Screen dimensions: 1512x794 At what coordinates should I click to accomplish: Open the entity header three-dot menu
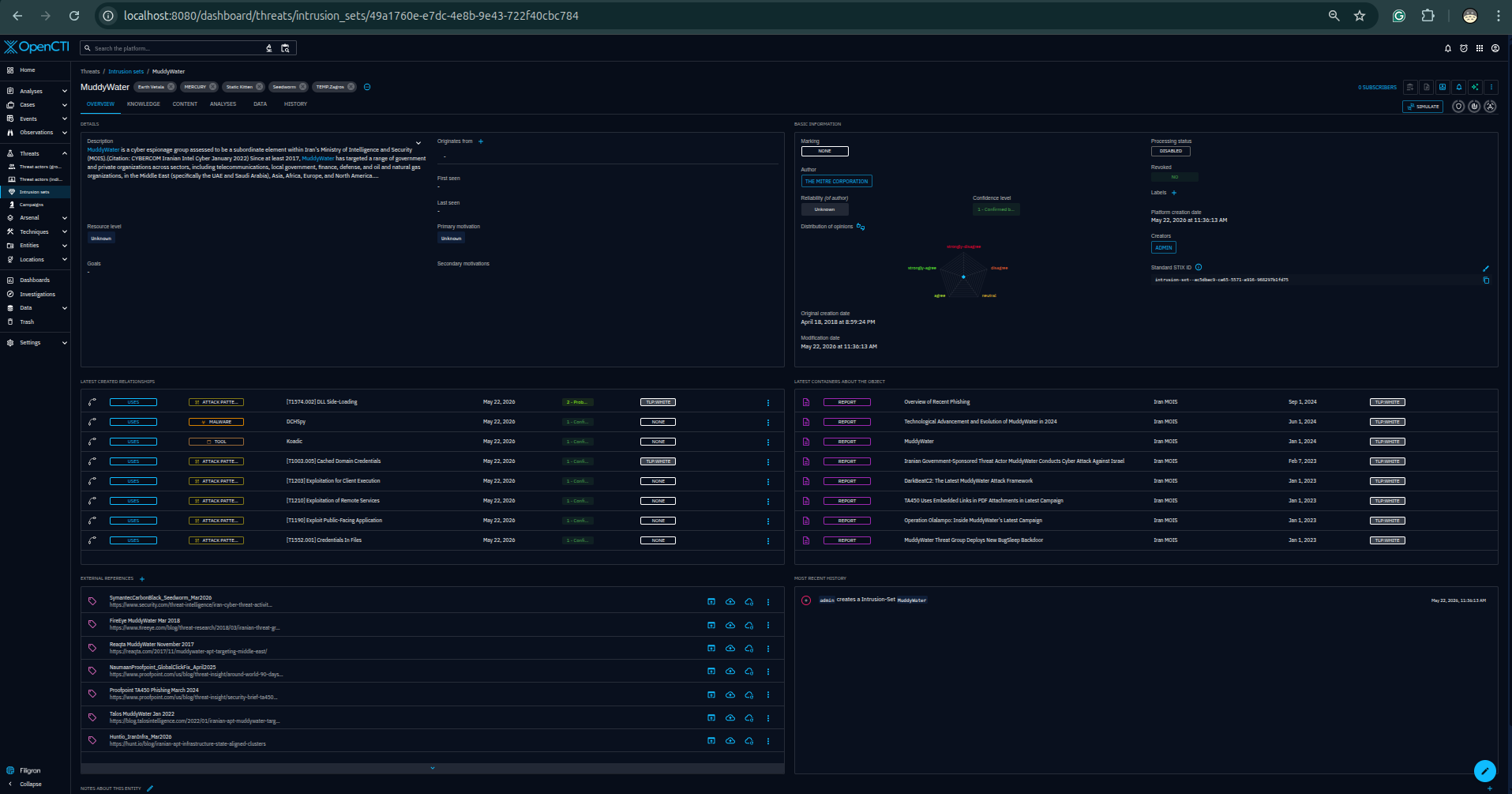(x=1491, y=87)
